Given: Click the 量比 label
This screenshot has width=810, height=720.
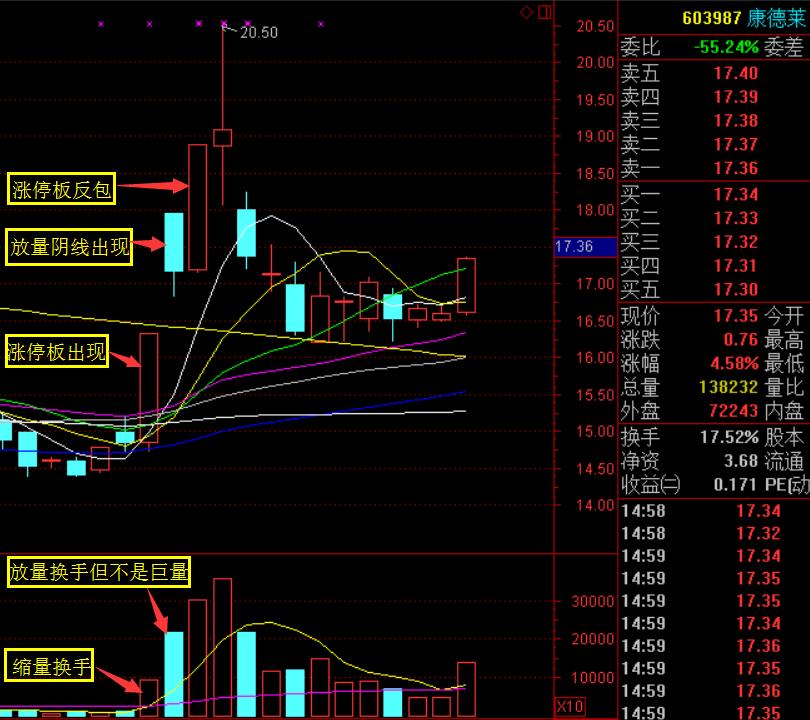Looking at the screenshot, I should coord(784,387).
